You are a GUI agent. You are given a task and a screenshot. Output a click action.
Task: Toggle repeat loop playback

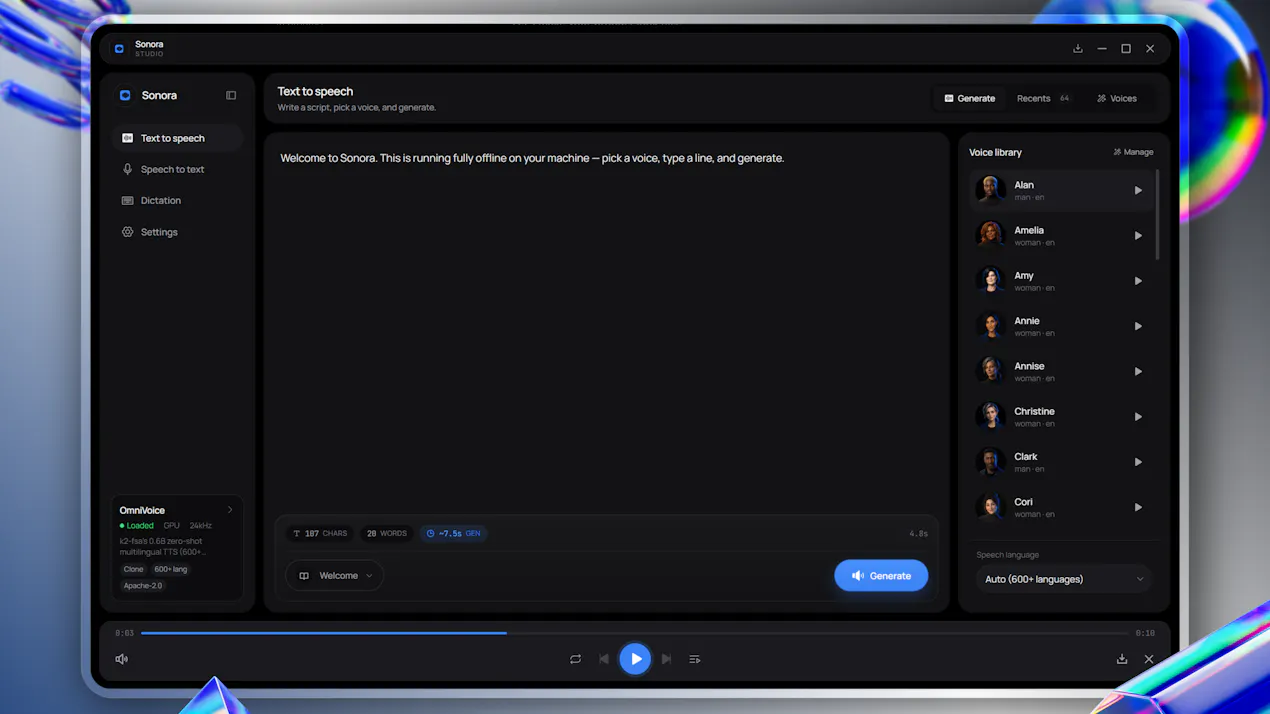(x=575, y=659)
